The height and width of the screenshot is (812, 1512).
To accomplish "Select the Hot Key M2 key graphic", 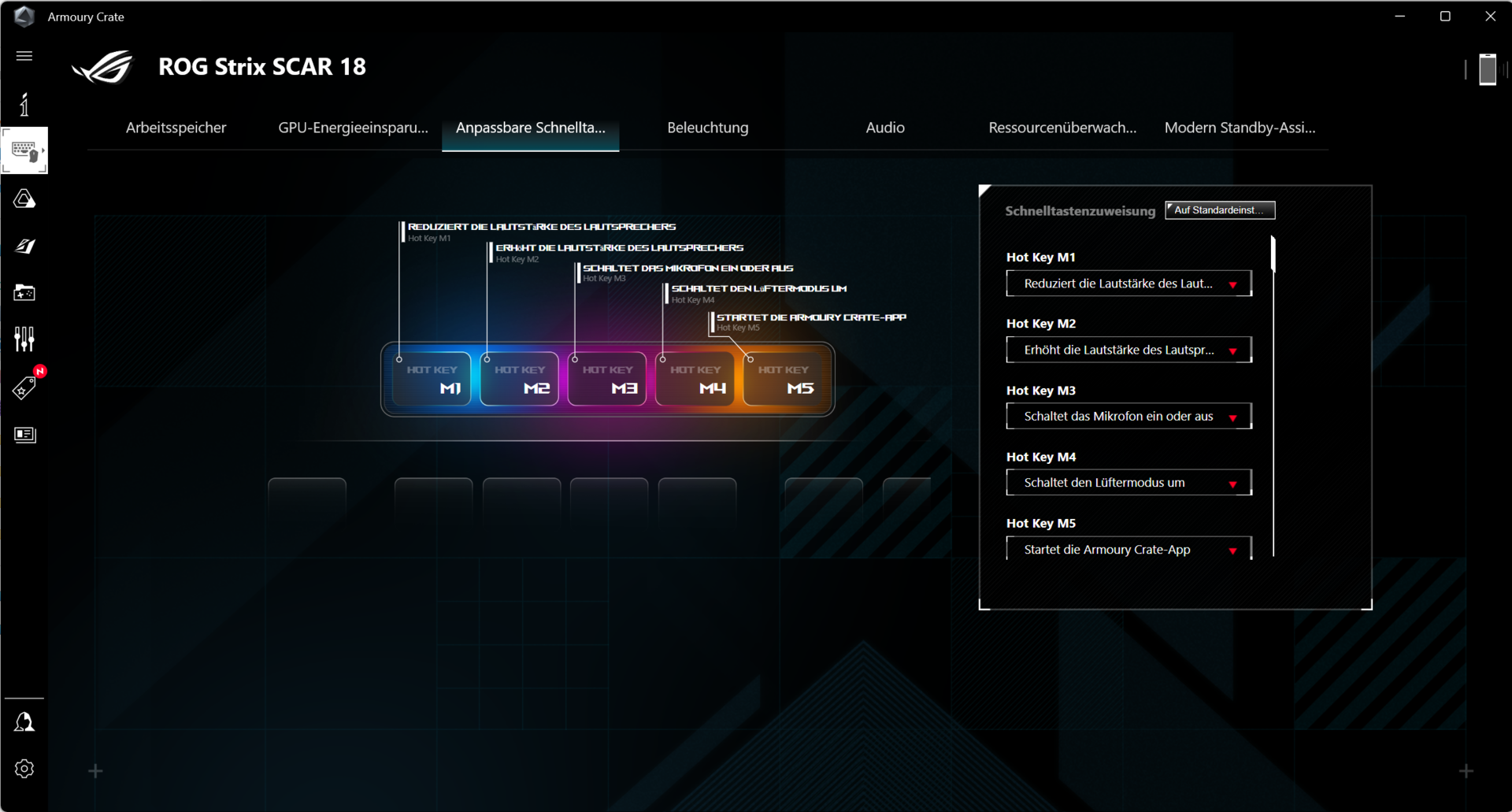I will 520,380.
